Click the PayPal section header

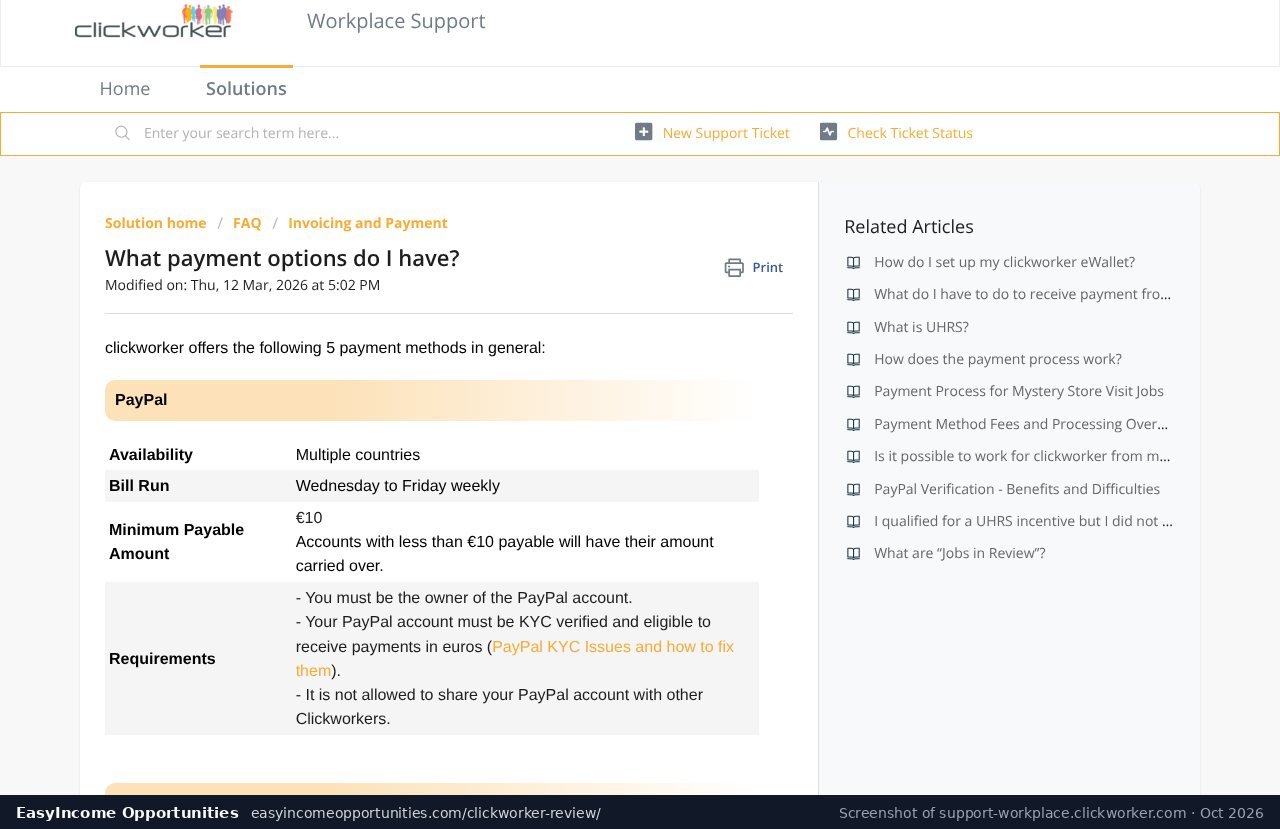tap(432, 400)
